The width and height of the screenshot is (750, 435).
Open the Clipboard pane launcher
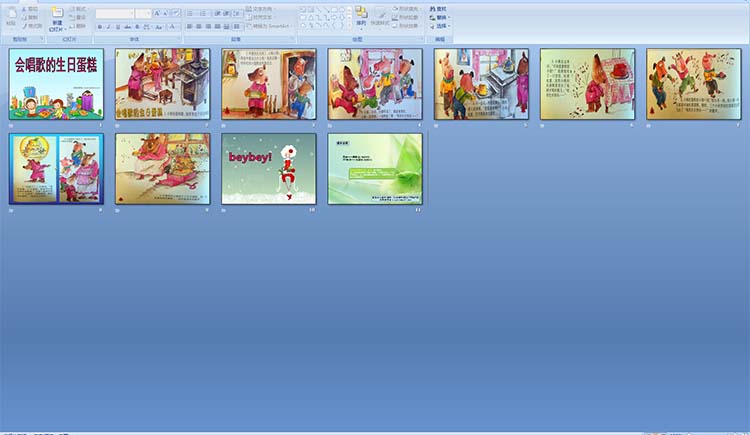42,39
